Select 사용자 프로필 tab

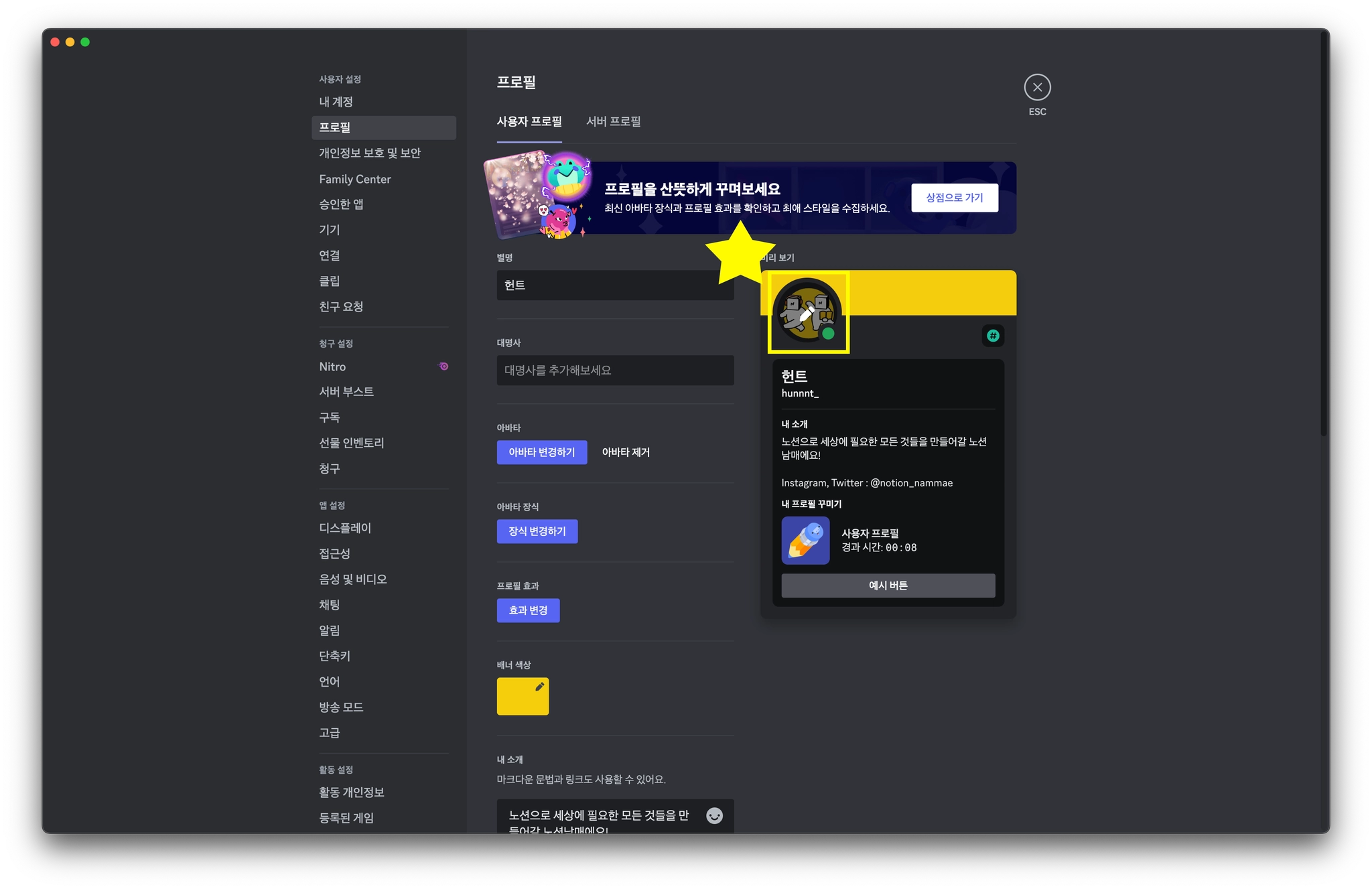529,121
